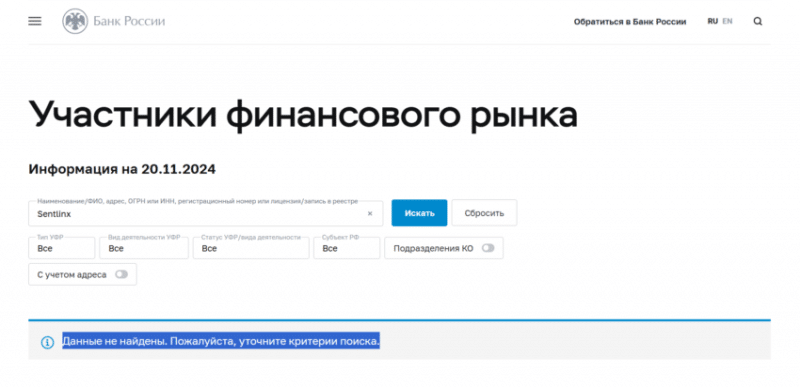The width and height of the screenshot is (800, 388).
Task: Toggle the Подразделения КО switch
Action: click(x=488, y=248)
